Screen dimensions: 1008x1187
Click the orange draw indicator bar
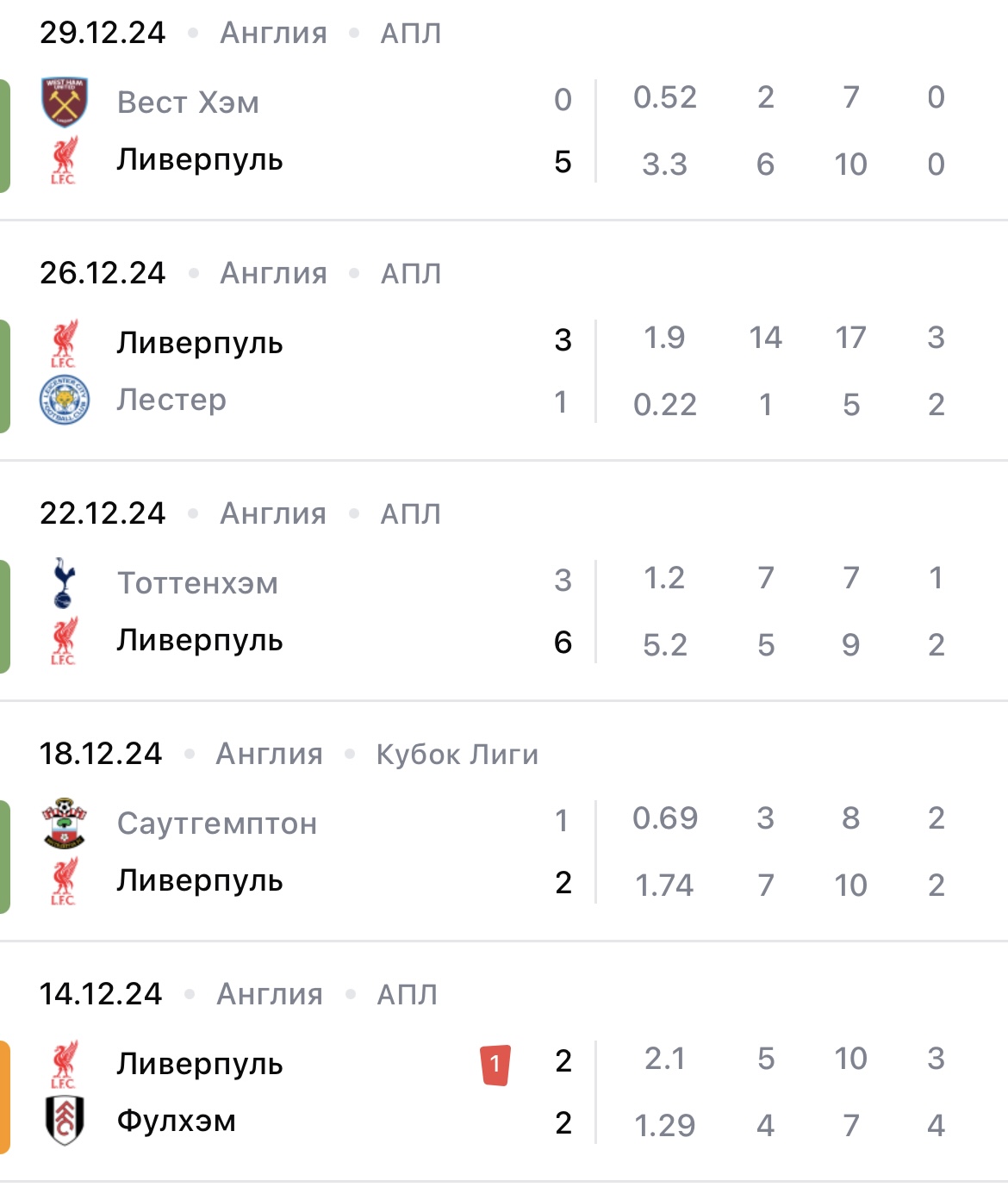point(5,1097)
